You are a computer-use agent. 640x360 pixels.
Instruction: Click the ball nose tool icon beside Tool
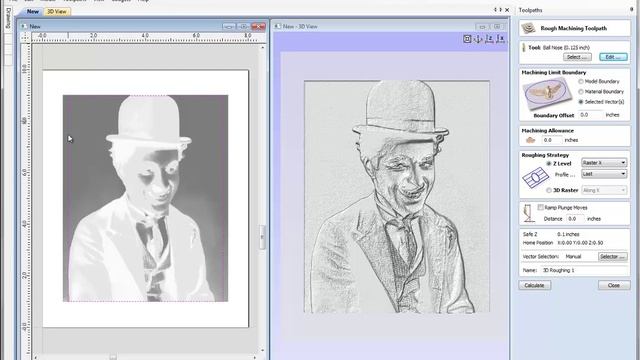[524, 48]
